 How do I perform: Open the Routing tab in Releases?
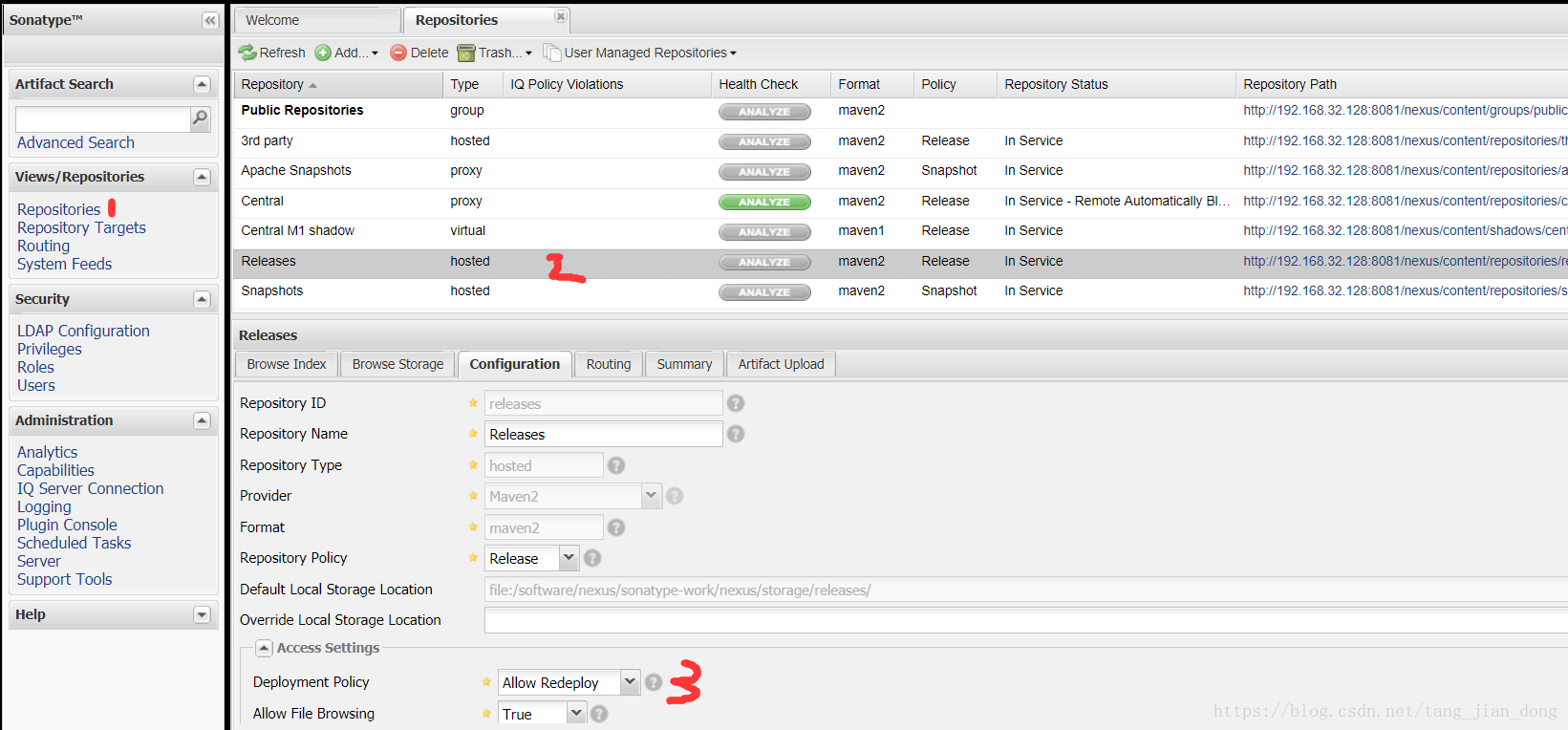click(609, 364)
